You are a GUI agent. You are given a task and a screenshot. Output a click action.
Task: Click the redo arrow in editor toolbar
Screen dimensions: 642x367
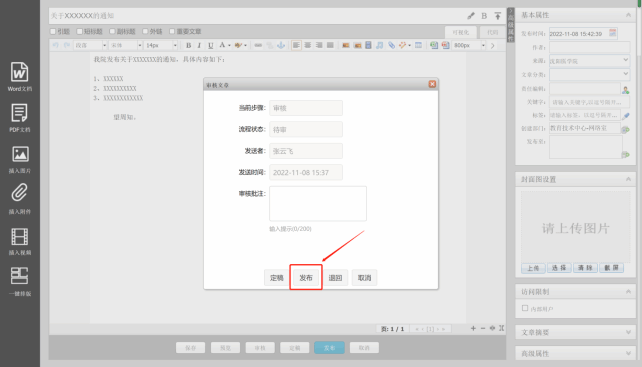[x=66, y=45]
